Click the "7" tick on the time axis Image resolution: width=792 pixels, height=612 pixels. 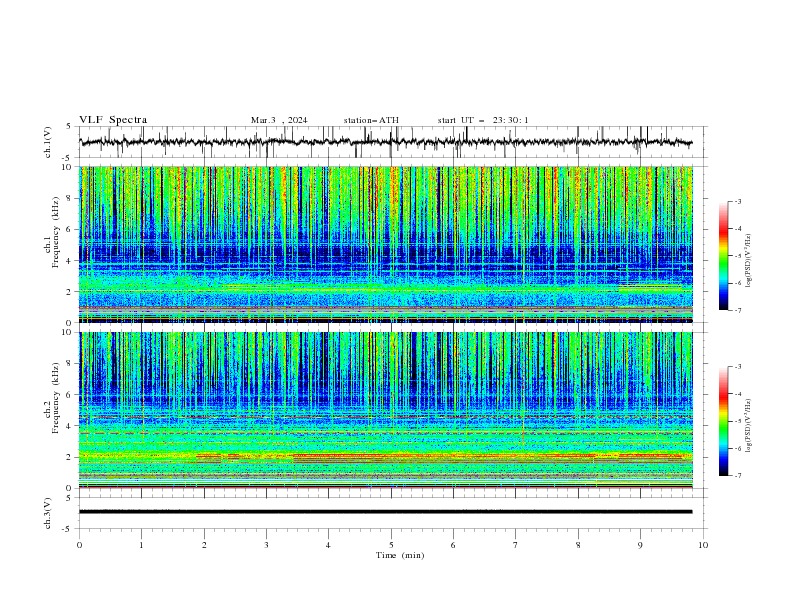click(516, 545)
